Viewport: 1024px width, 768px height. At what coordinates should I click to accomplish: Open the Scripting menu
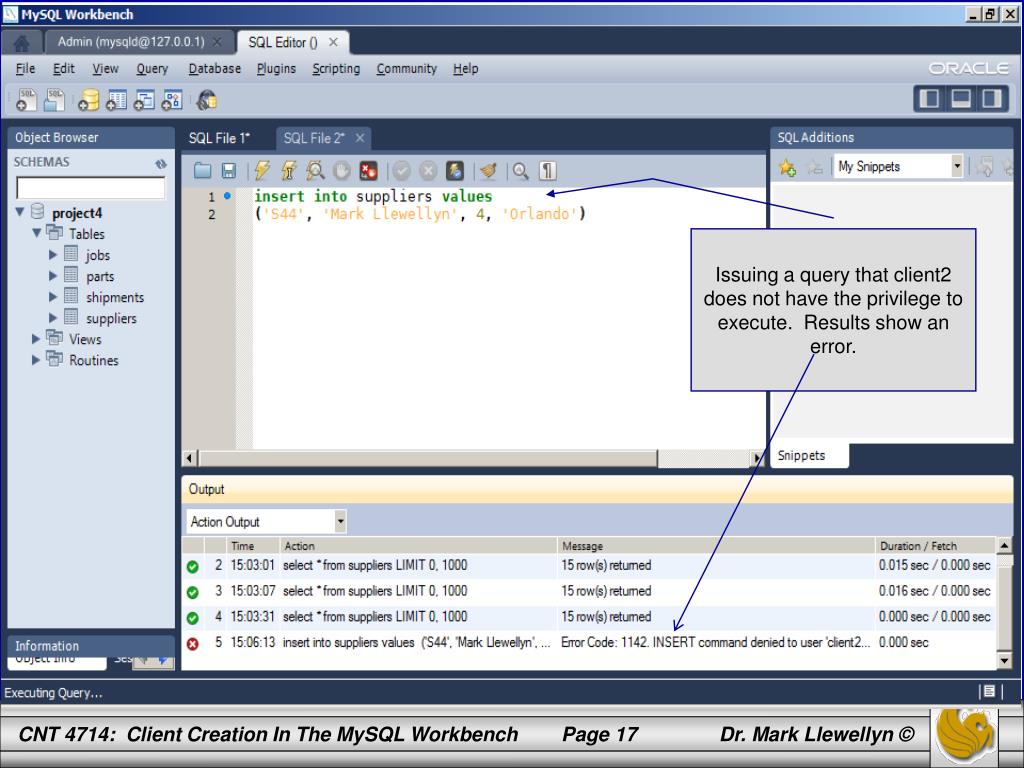336,69
